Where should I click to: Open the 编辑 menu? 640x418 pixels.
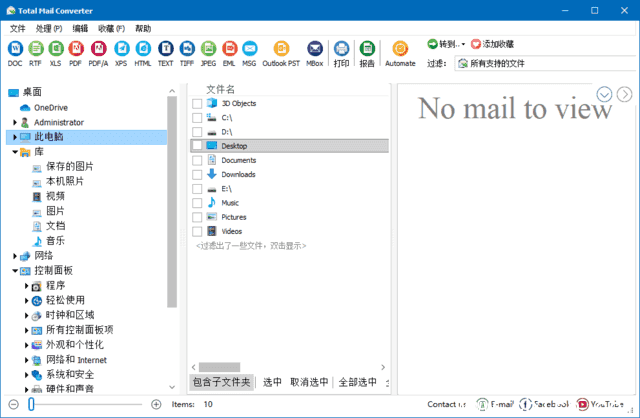pos(80,29)
